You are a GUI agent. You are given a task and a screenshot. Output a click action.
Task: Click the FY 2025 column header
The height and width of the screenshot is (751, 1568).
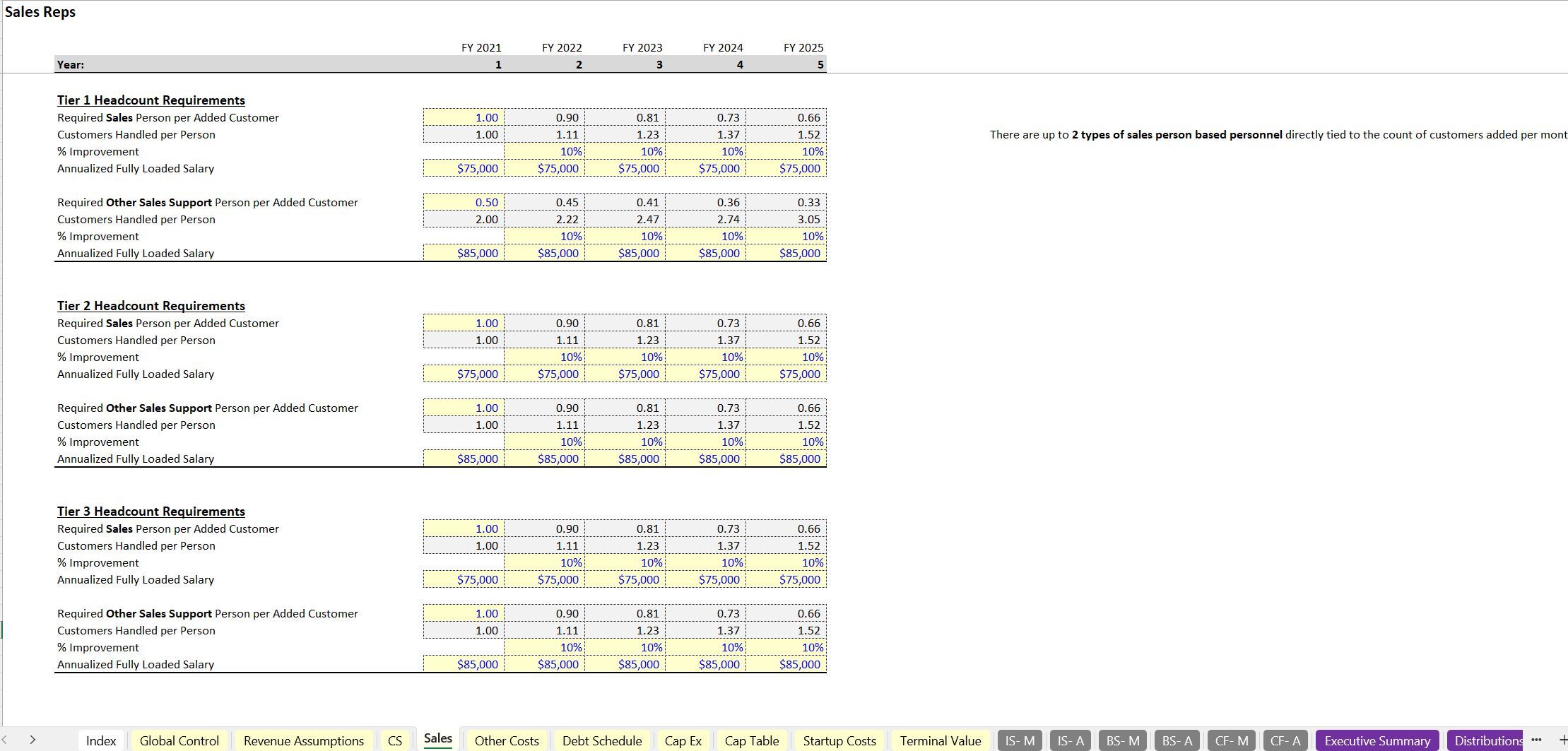[803, 47]
